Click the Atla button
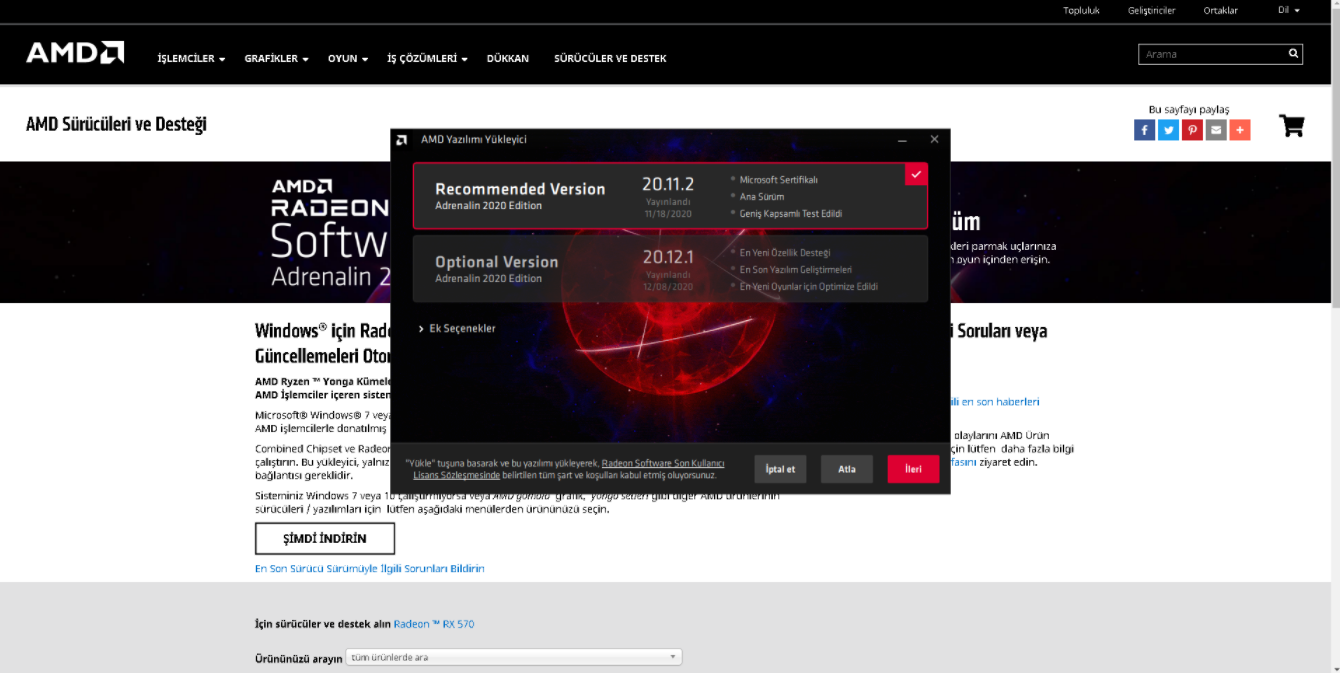 [847, 469]
